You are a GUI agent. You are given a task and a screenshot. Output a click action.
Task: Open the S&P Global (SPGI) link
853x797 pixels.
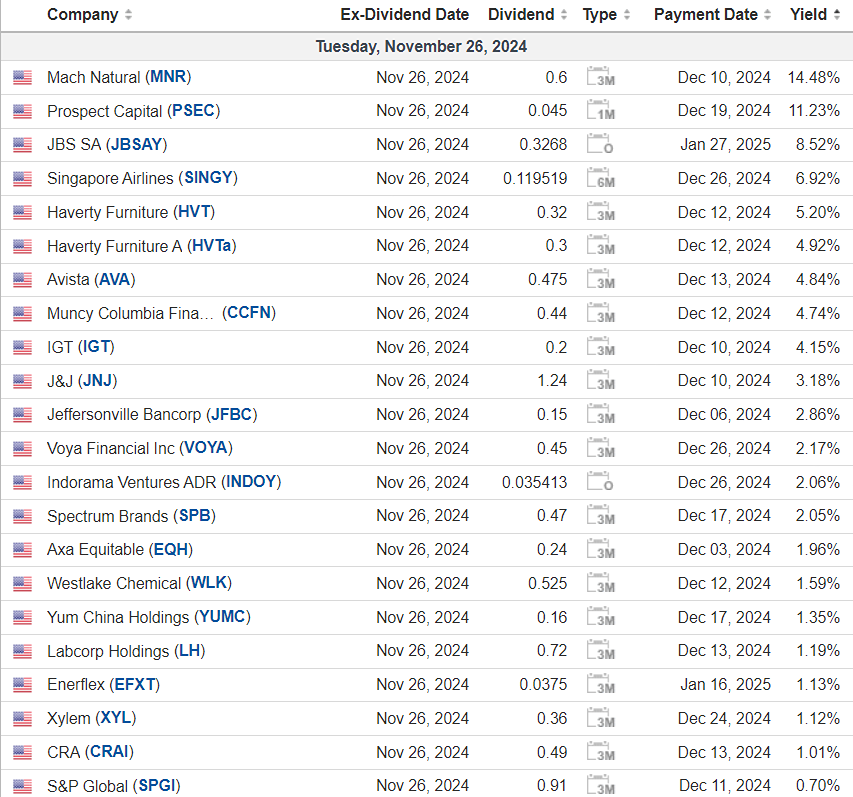tap(113, 786)
